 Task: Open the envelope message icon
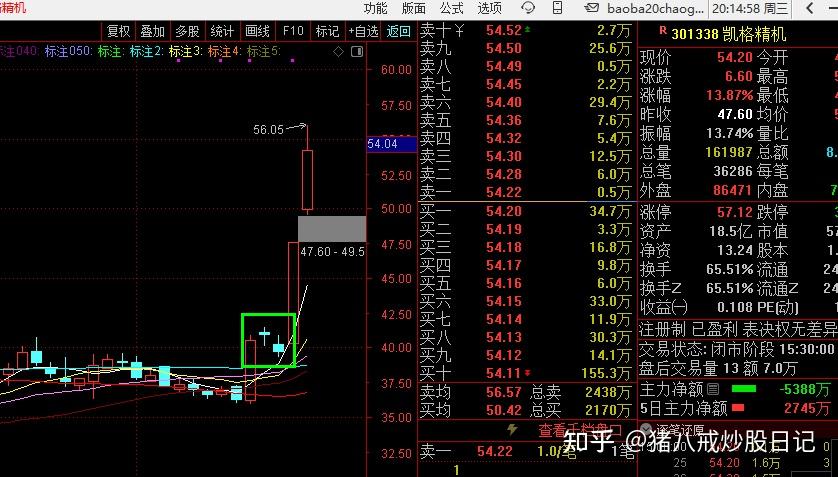(591, 7)
